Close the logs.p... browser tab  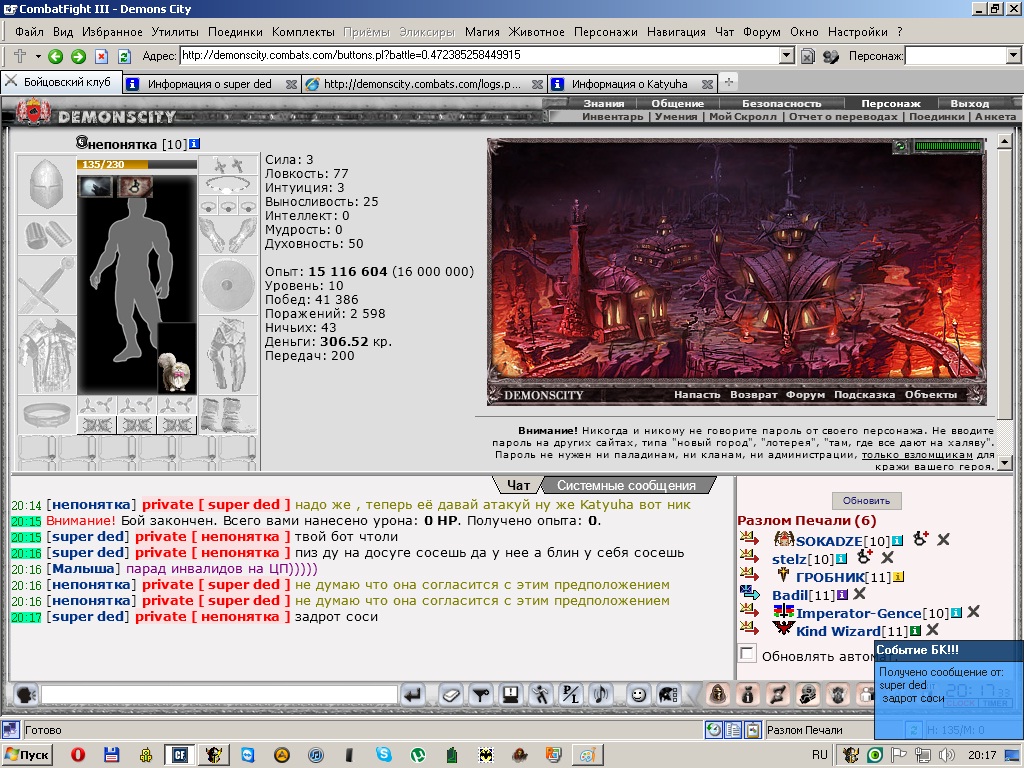(x=537, y=84)
